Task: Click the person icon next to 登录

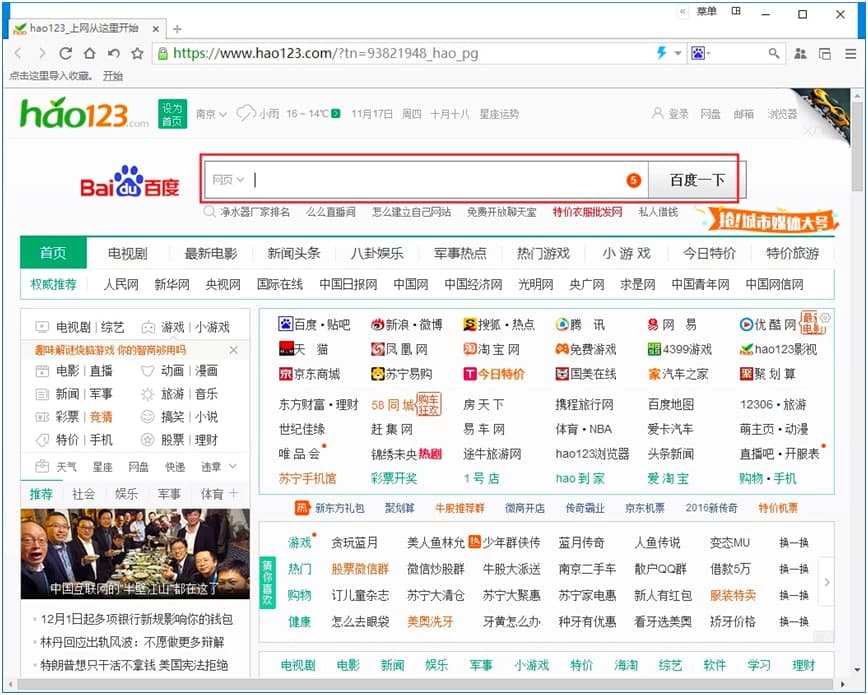Action: tap(657, 112)
